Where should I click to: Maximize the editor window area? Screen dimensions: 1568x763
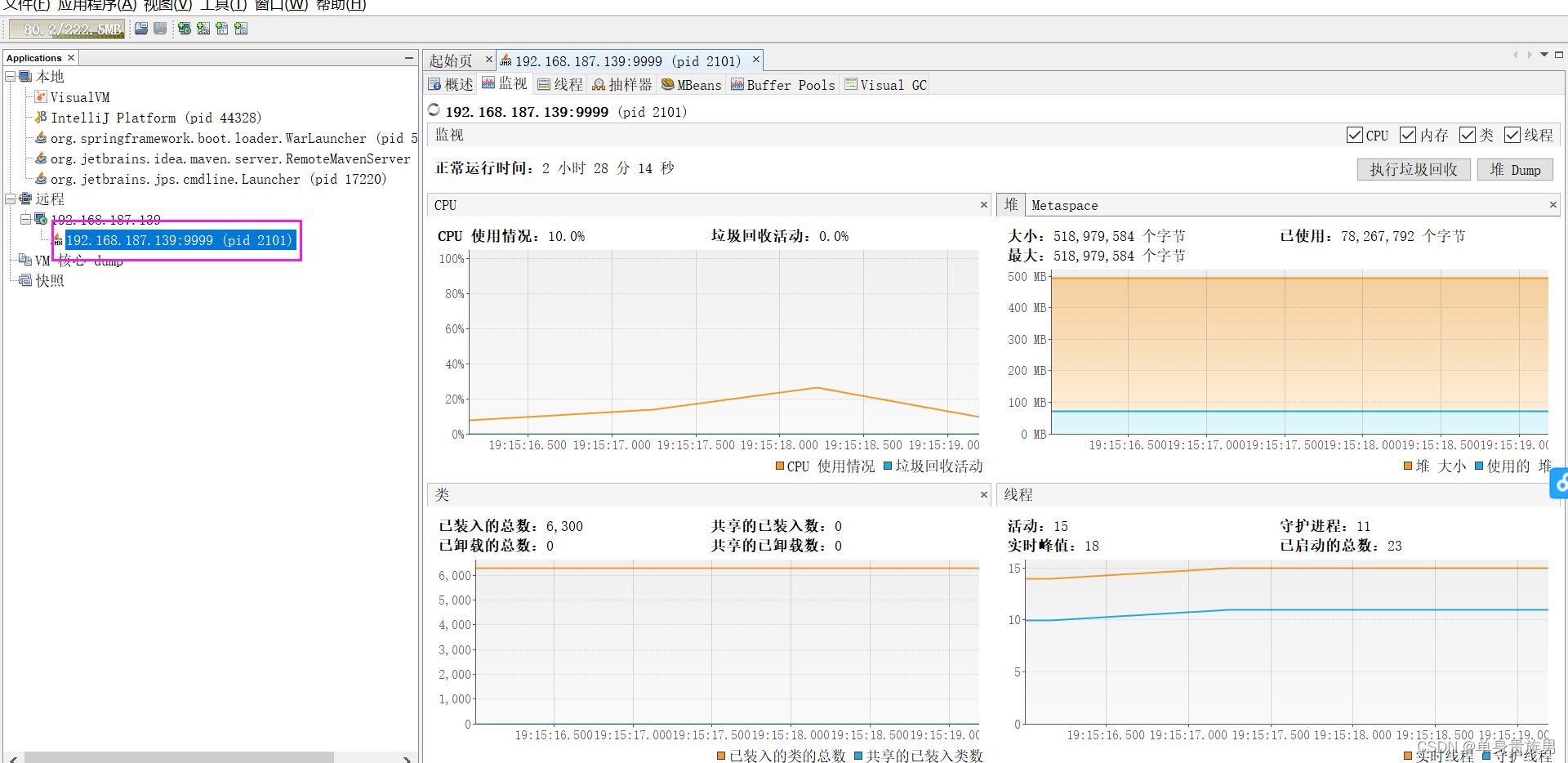pyautogui.click(x=1559, y=55)
